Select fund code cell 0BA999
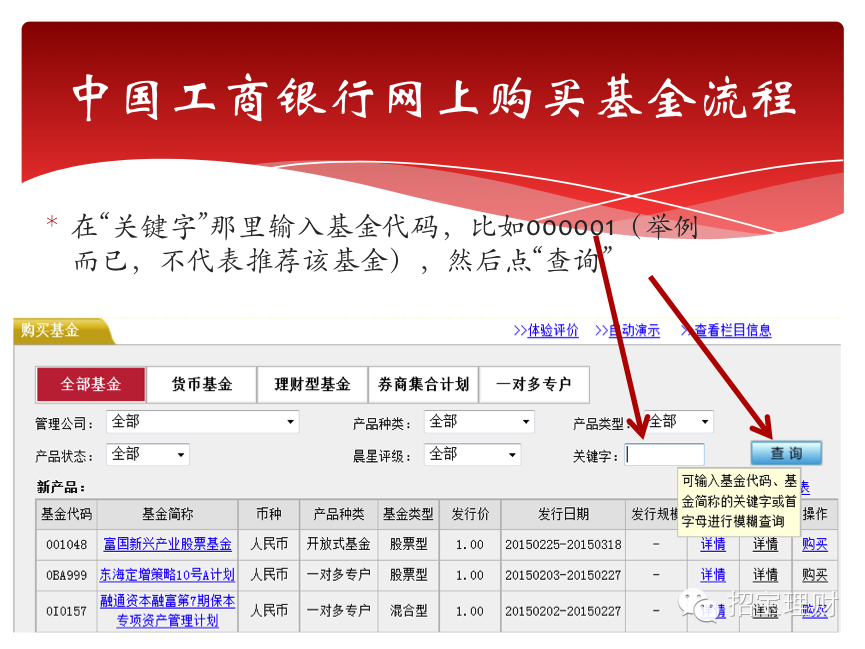Screen dimensions: 865x649 [x=66, y=575]
